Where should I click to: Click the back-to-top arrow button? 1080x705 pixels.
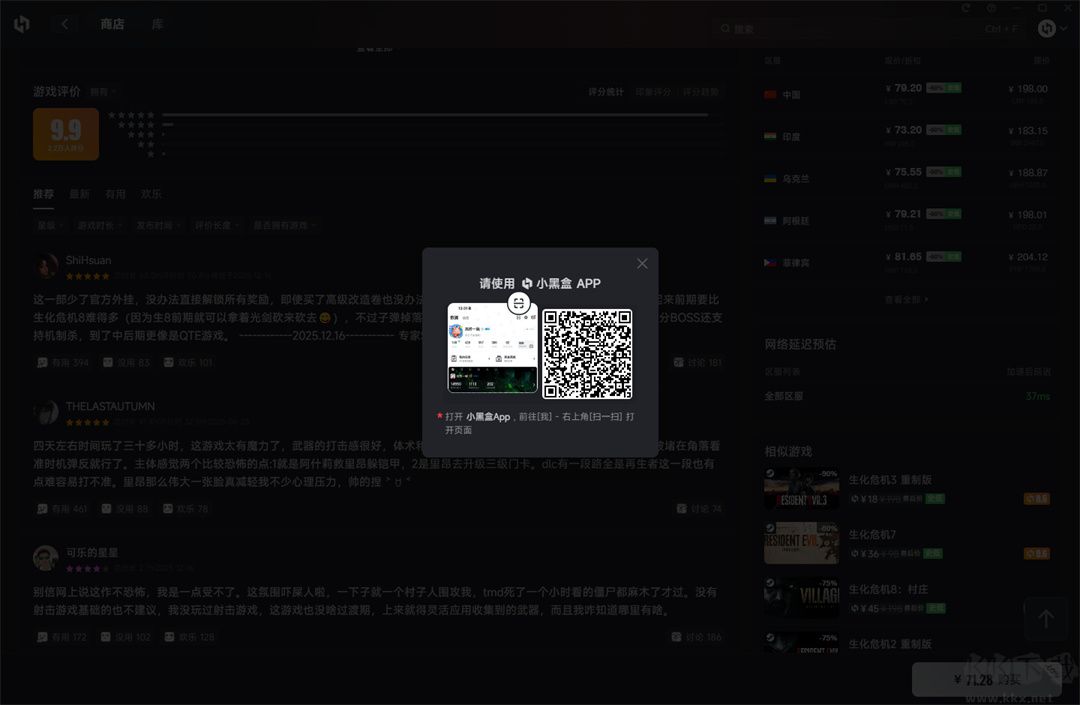click(x=1046, y=620)
